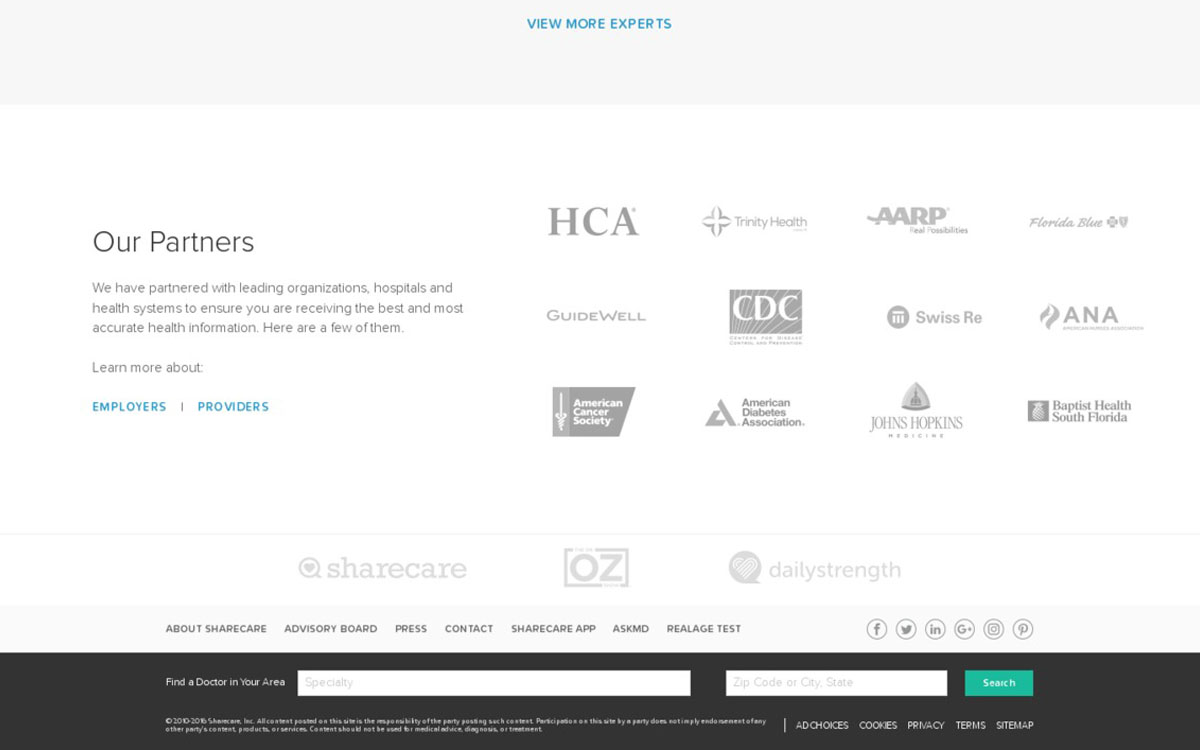The height and width of the screenshot is (750, 1200).
Task: Select the GuideWell partner logo
Action: [596, 316]
